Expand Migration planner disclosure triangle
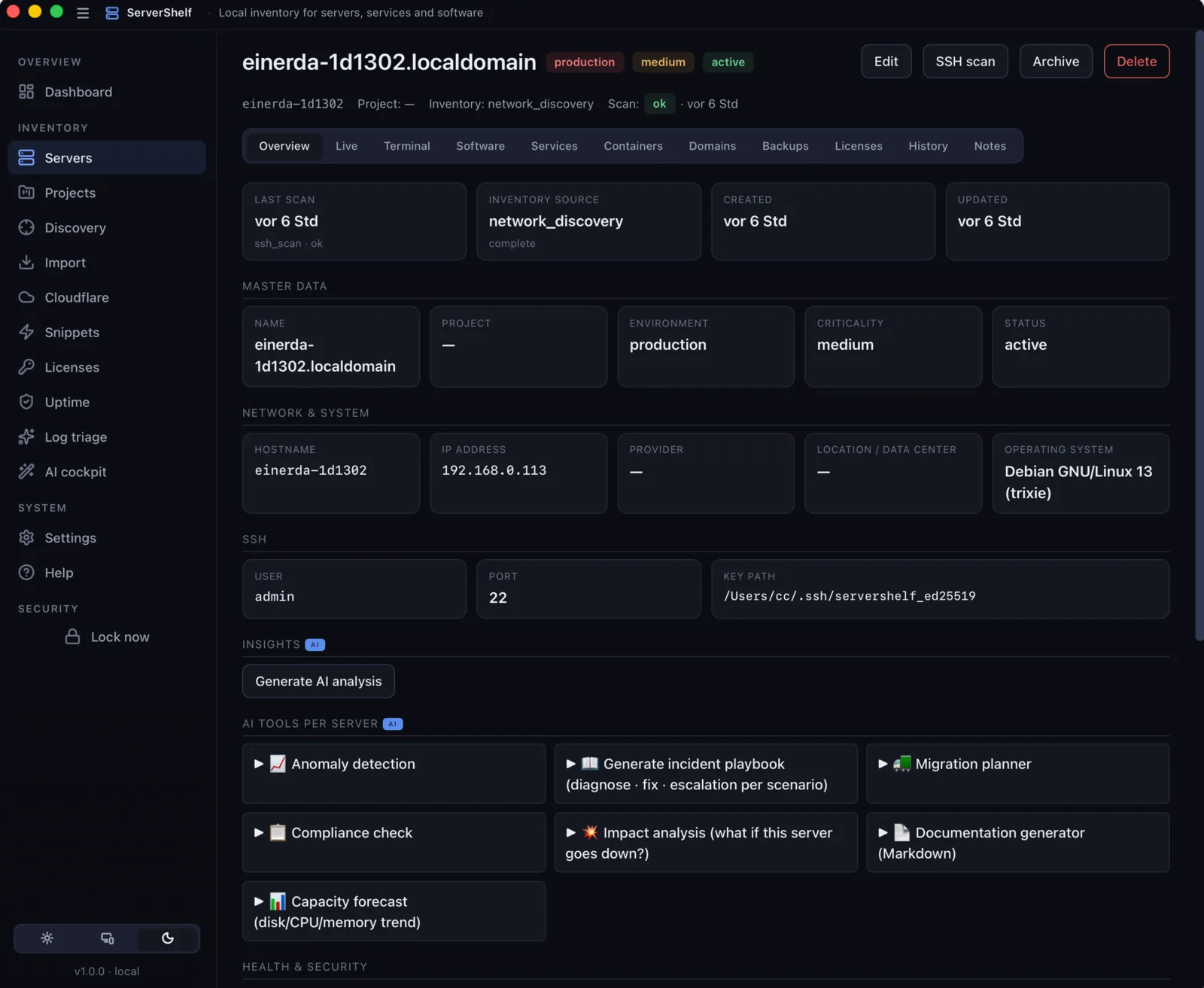Screen dimensions: 1204x988 [883, 764]
